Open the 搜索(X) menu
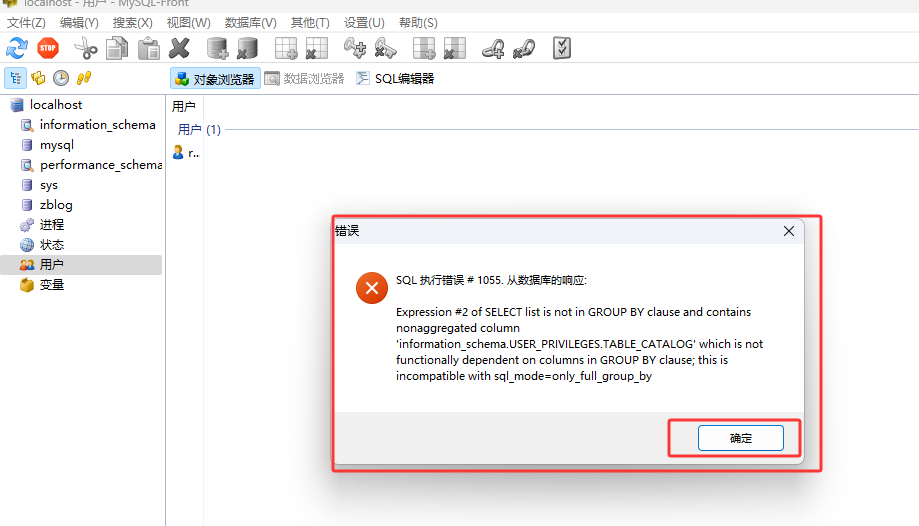919x526 pixels. [132, 23]
